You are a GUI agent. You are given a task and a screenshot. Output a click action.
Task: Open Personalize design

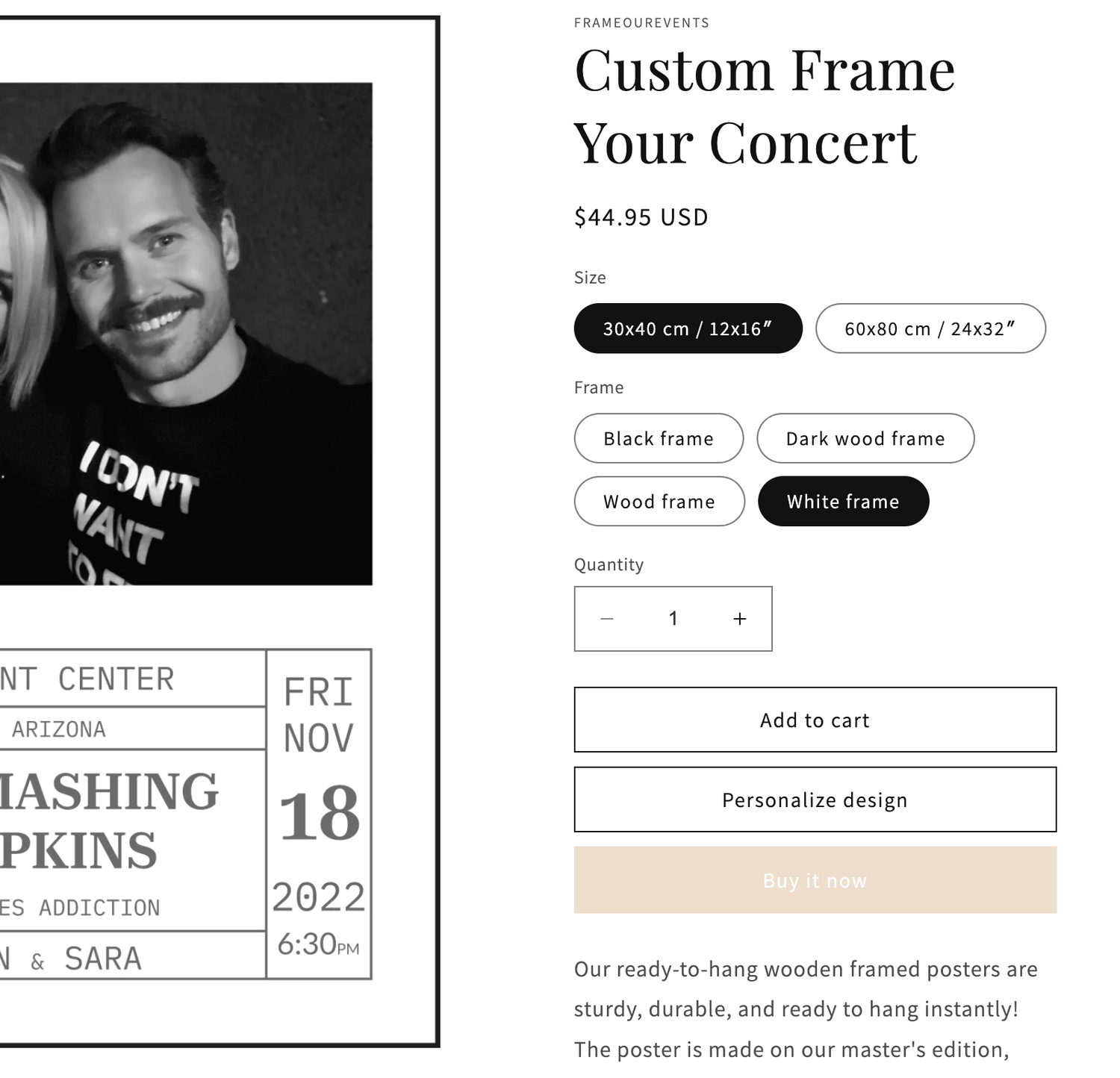point(815,800)
